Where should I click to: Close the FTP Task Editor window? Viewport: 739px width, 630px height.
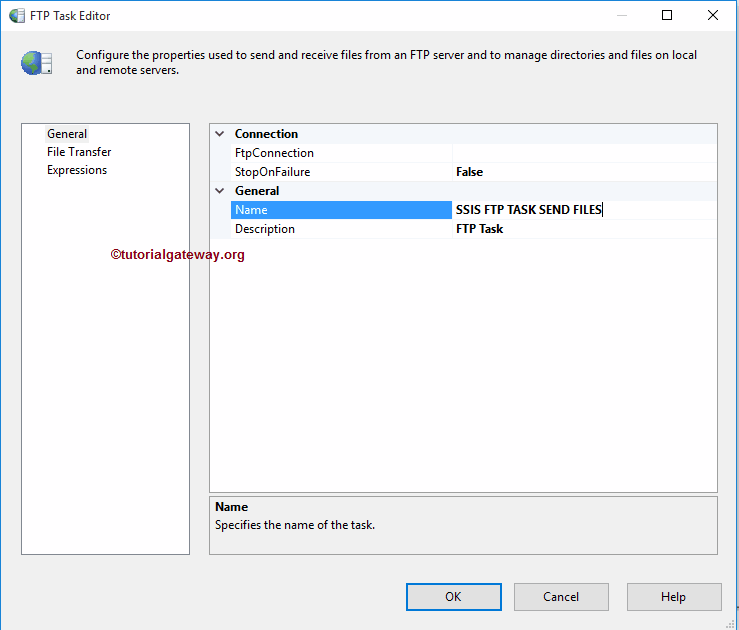(713, 15)
